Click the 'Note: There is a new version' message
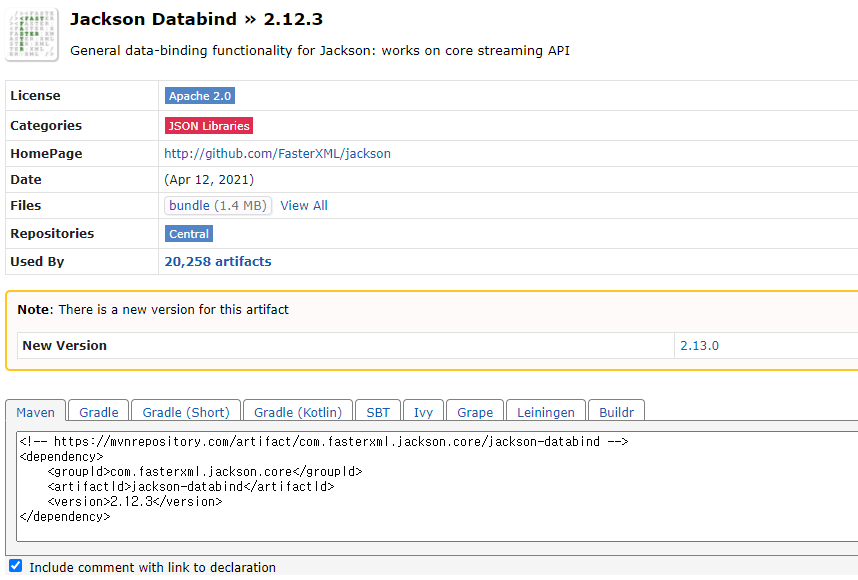Image resolution: width=858 pixels, height=580 pixels. 153,310
